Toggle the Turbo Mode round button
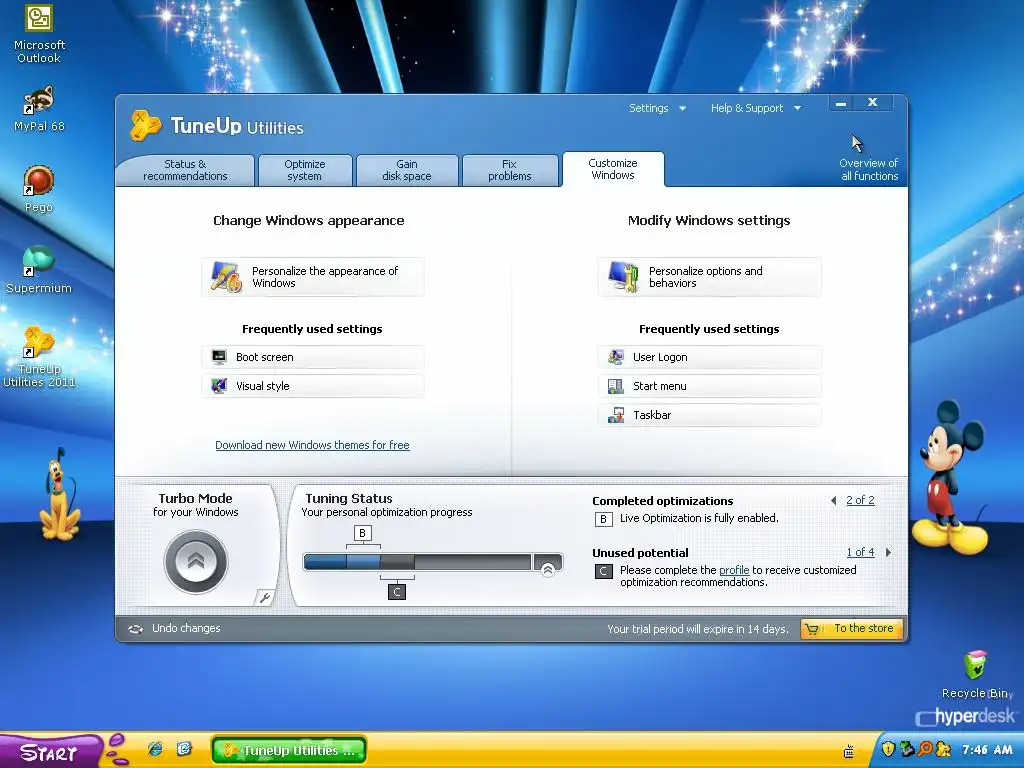This screenshot has width=1024, height=768. 196,562
